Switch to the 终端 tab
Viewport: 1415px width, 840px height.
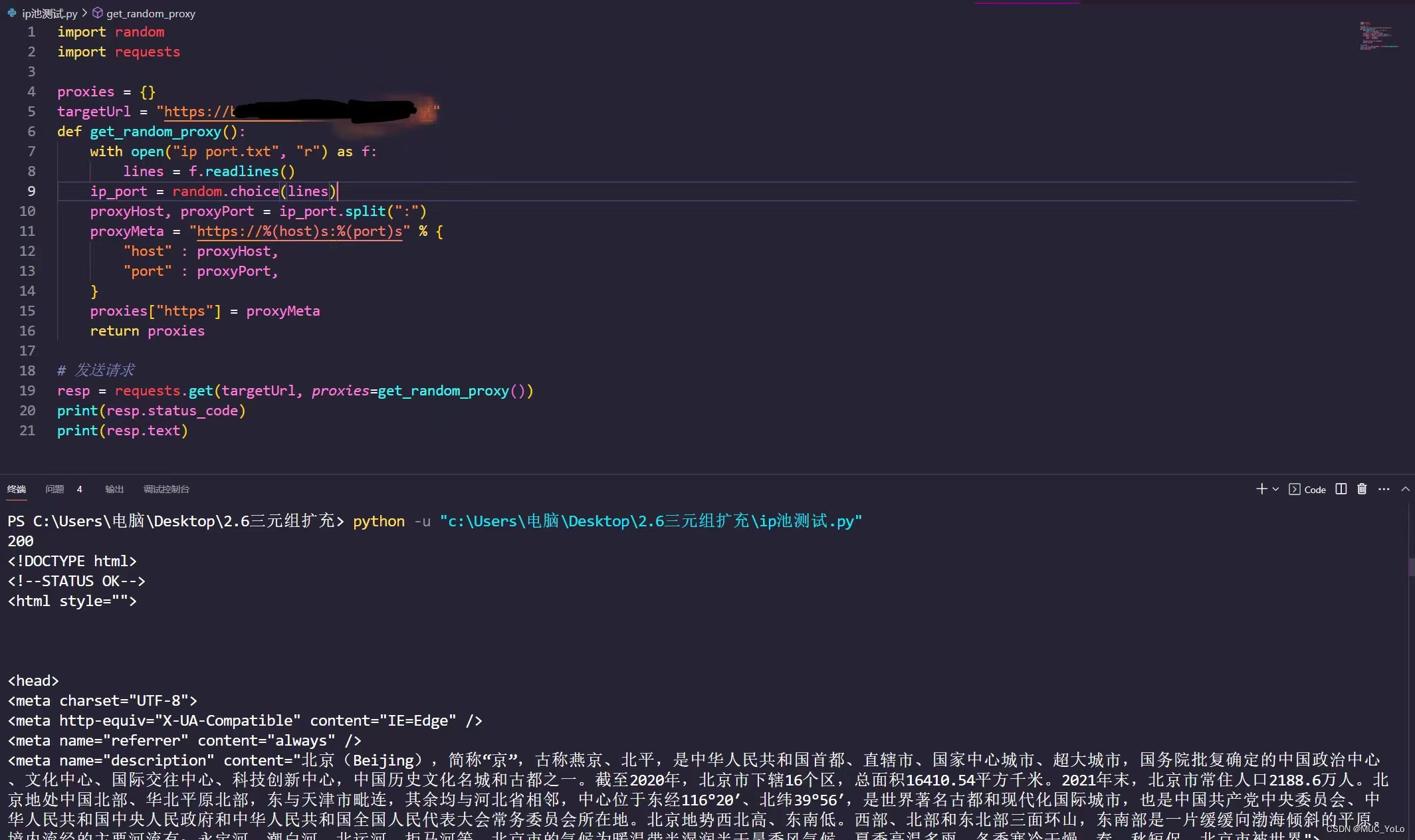[17, 489]
